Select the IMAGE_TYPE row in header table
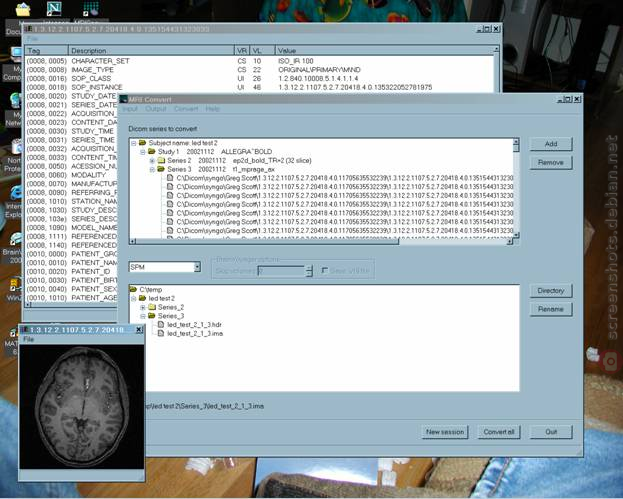Image resolution: width=623 pixels, height=499 pixels. tap(259, 70)
